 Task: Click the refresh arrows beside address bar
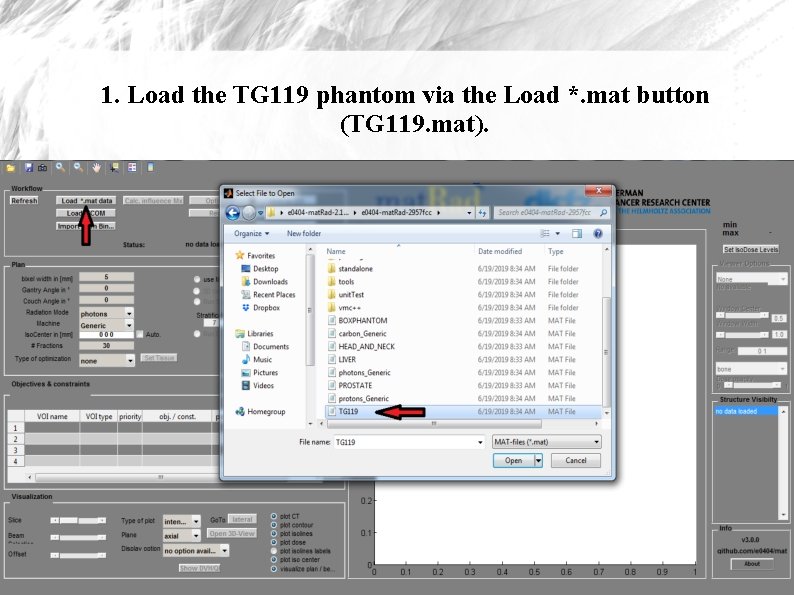click(482, 213)
